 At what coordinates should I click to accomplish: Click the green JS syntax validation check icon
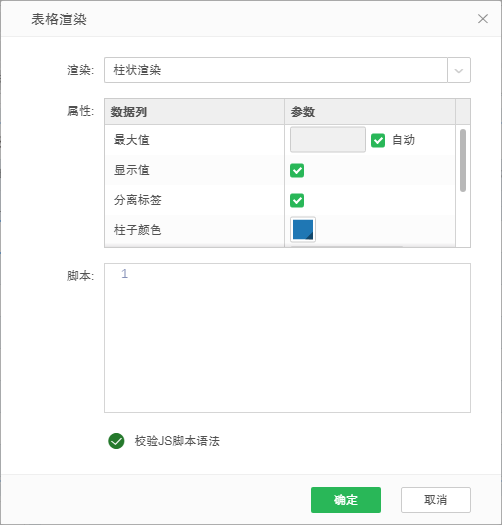pyautogui.click(x=116, y=441)
